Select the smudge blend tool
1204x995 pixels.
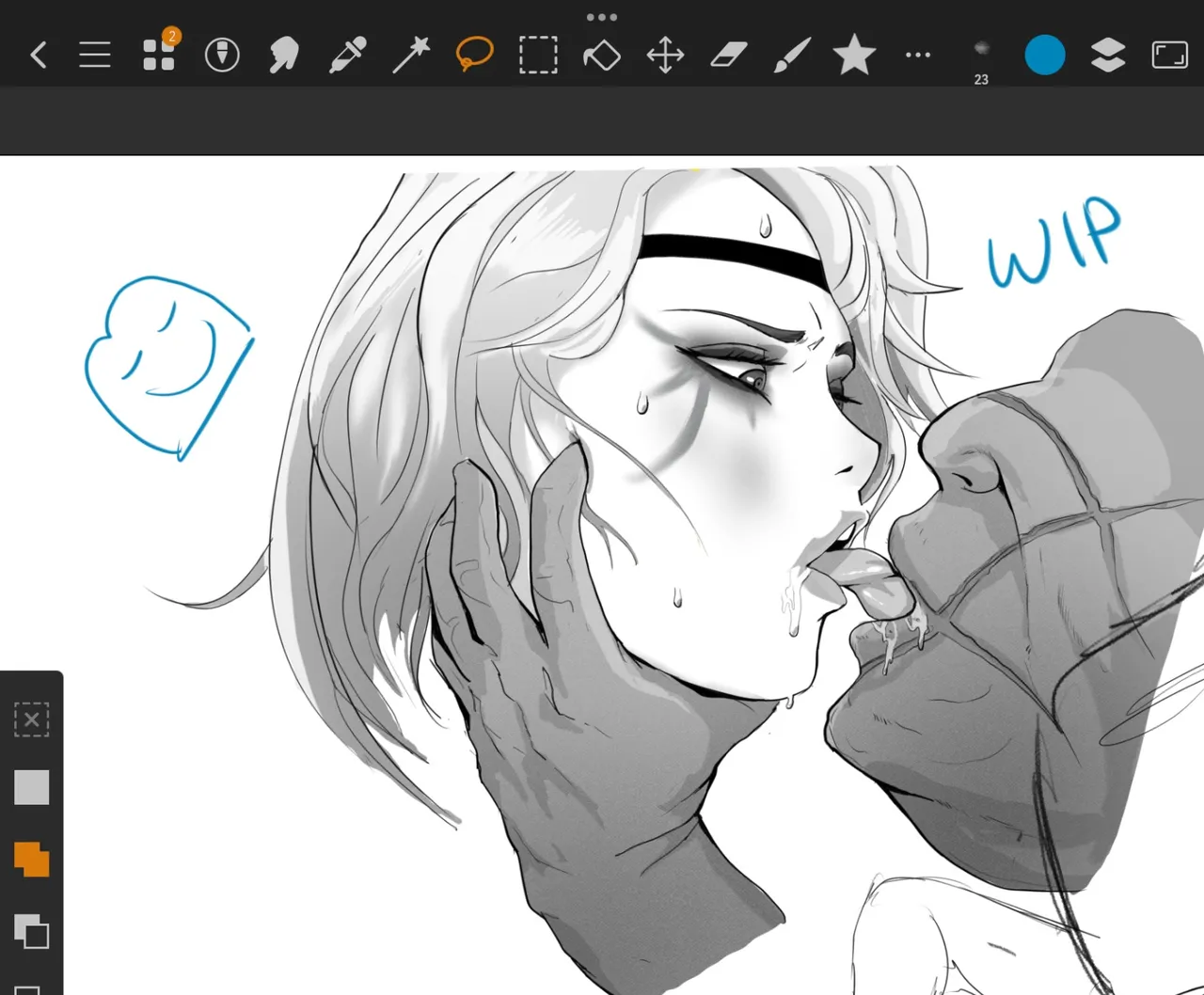click(x=284, y=55)
